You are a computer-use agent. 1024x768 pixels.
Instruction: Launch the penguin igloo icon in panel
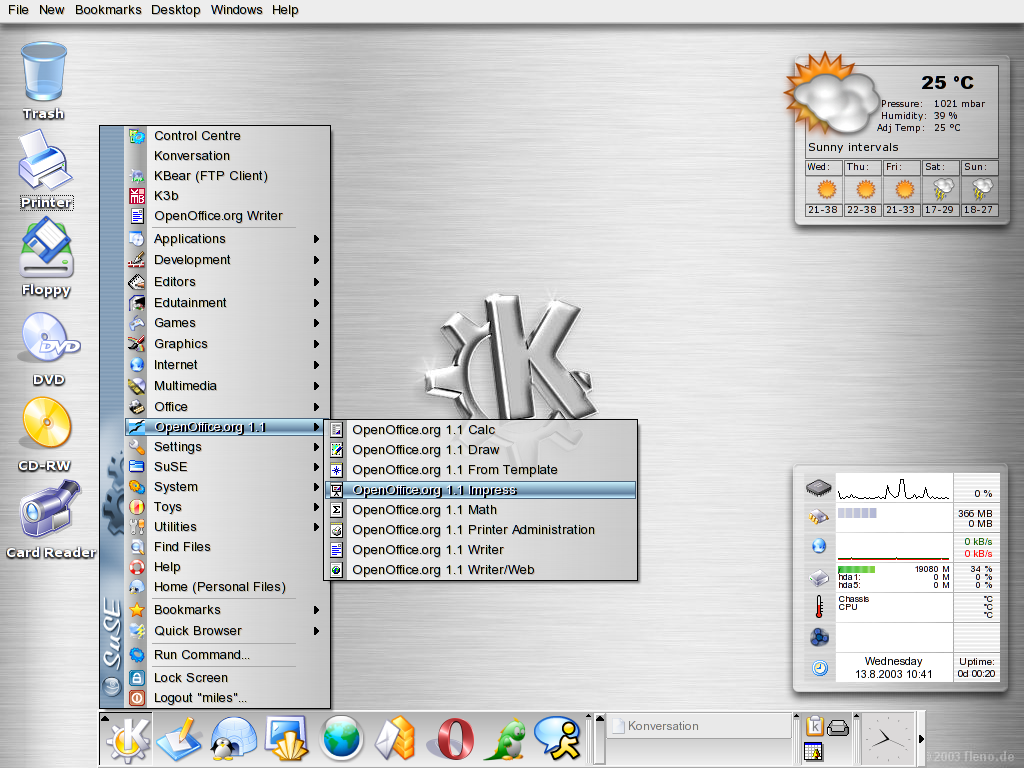[233, 739]
